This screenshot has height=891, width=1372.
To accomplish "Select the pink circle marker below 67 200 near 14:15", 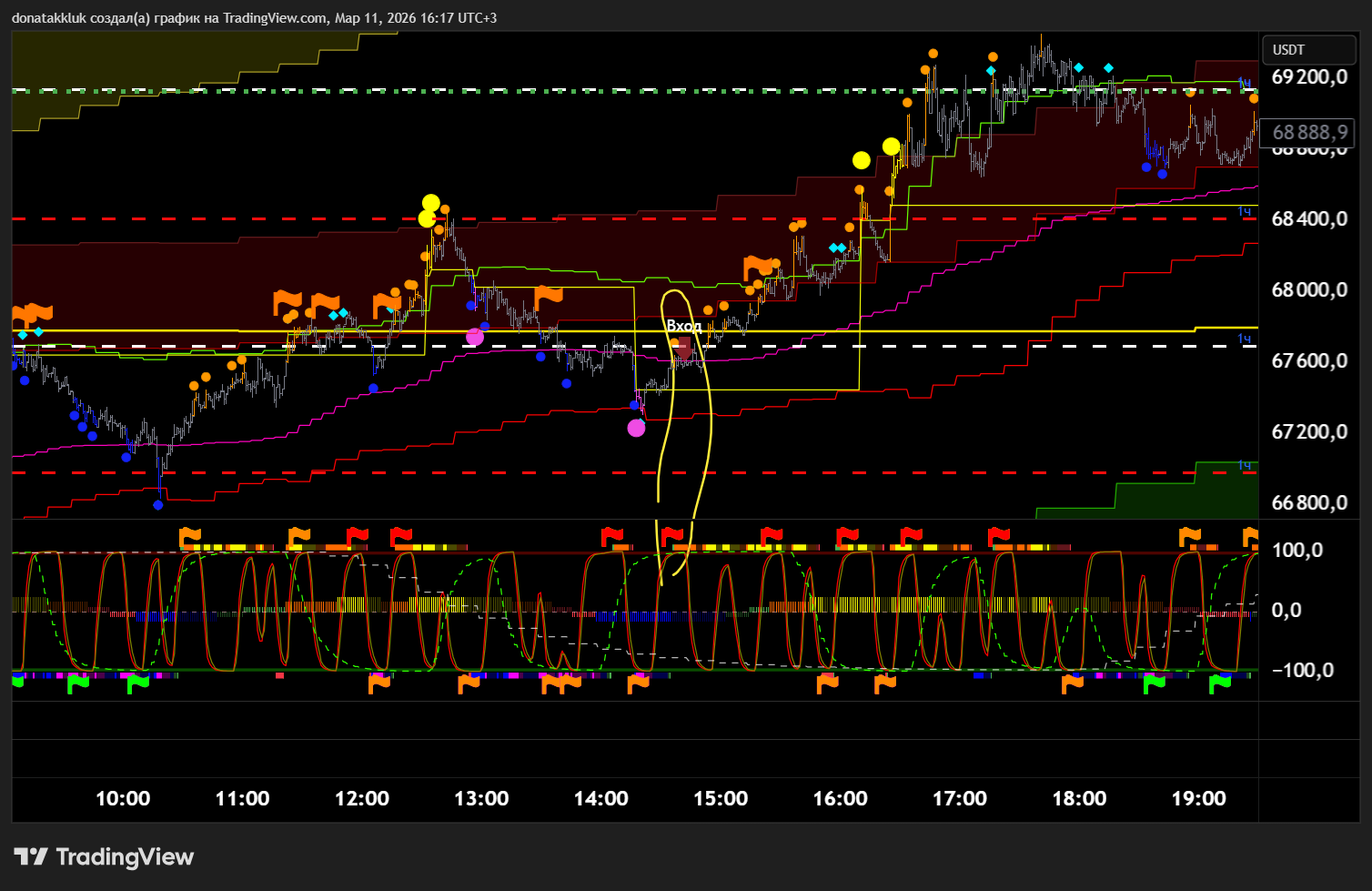I will tap(636, 428).
